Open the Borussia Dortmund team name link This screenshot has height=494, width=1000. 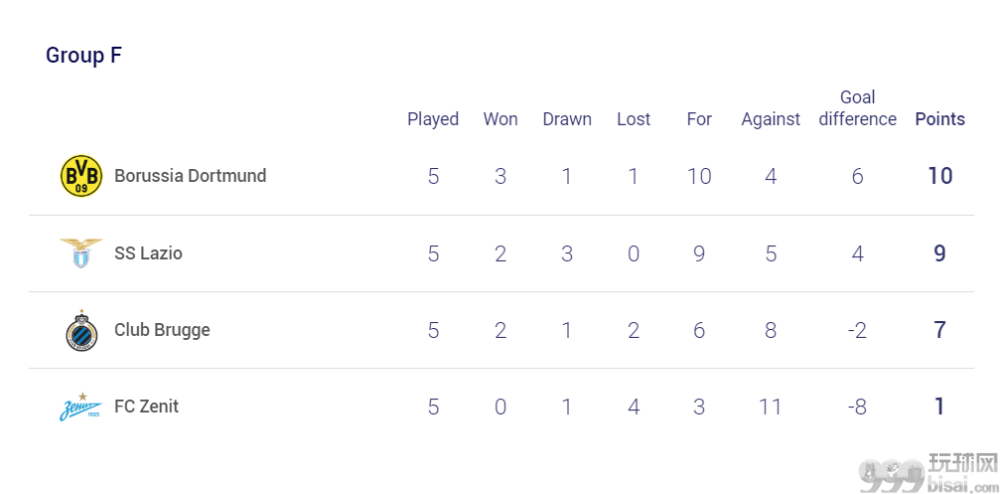pos(190,176)
